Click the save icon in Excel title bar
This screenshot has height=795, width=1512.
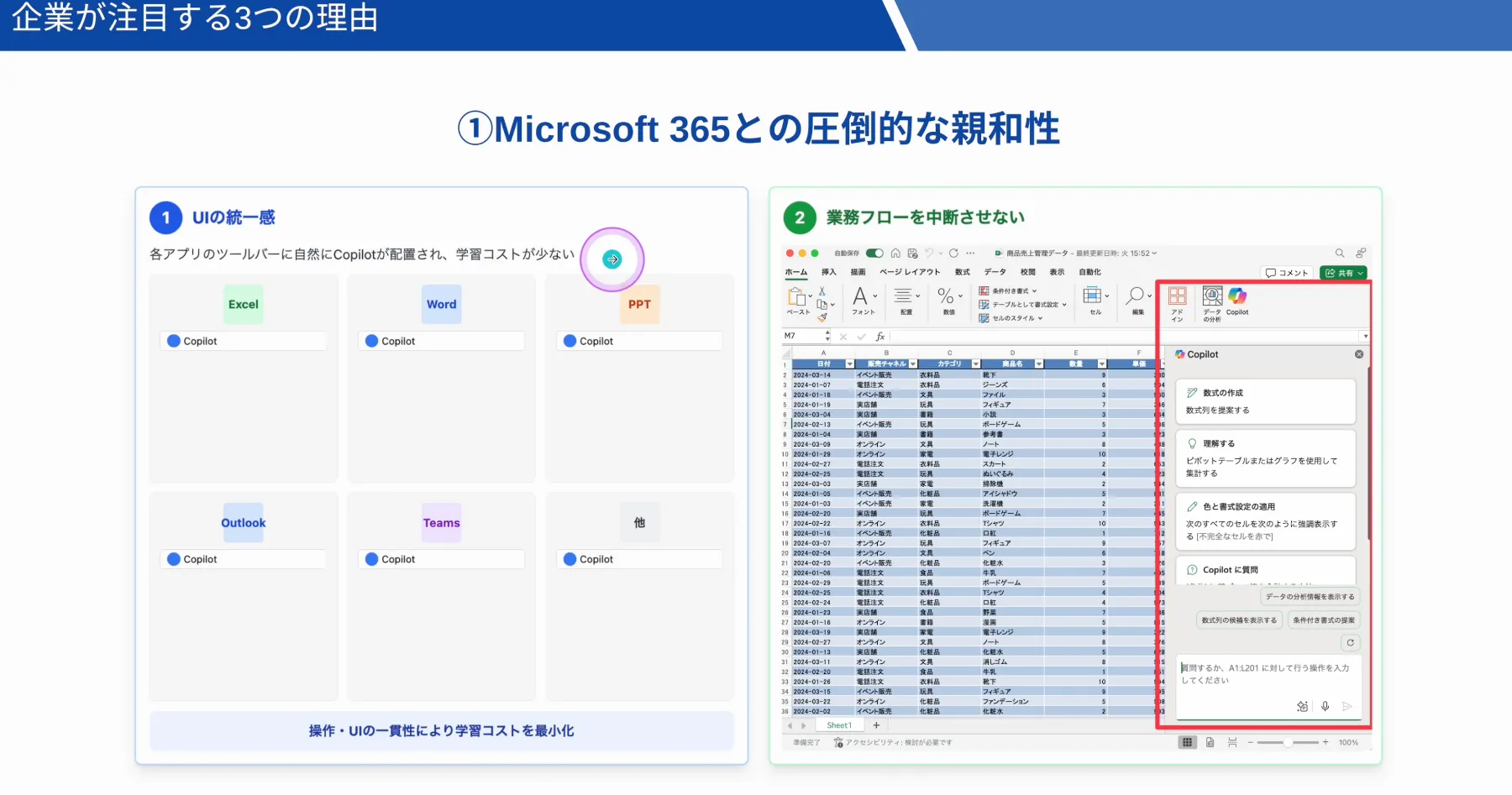912,253
